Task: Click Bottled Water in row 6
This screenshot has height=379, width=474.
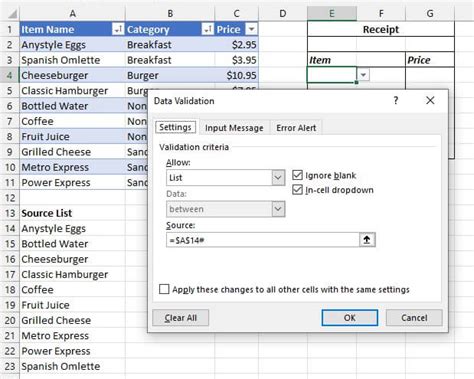Action: click(72, 106)
